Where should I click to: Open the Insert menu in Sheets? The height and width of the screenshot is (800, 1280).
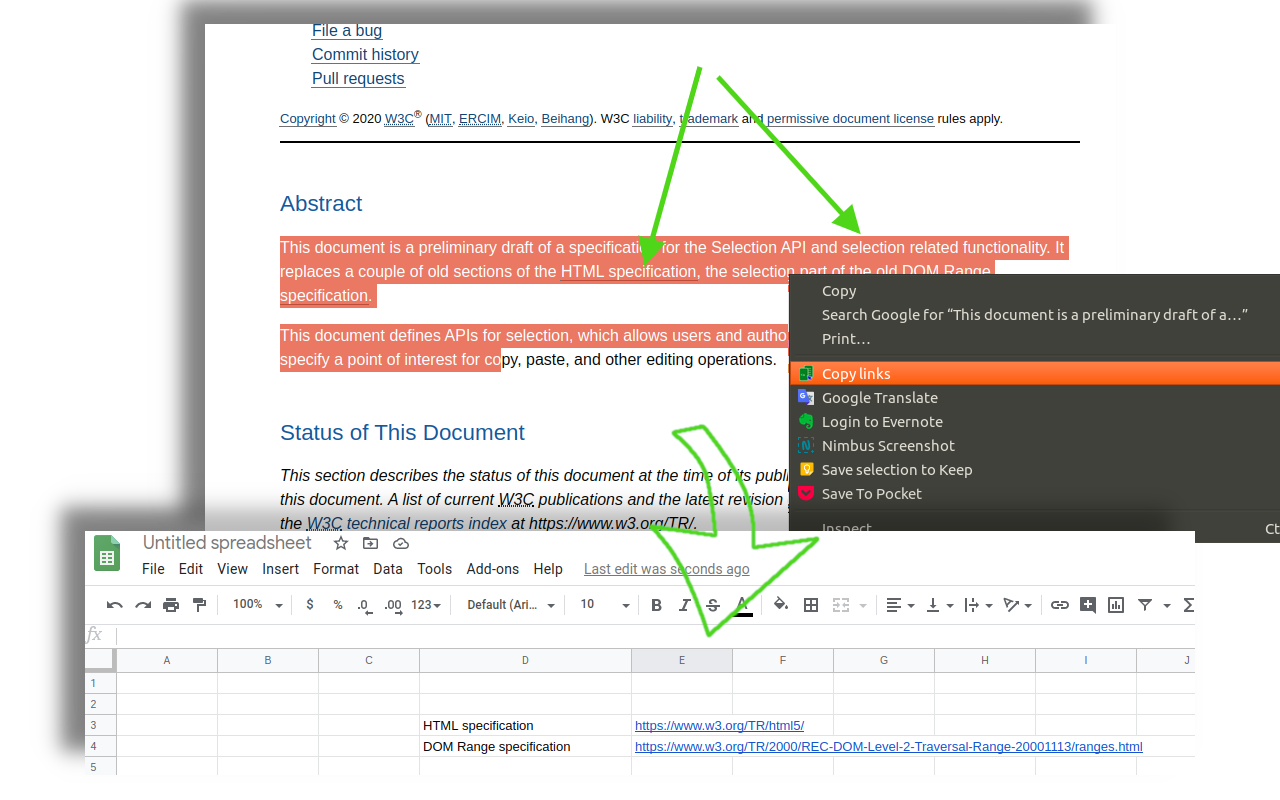pyautogui.click(x=281, y=569)
